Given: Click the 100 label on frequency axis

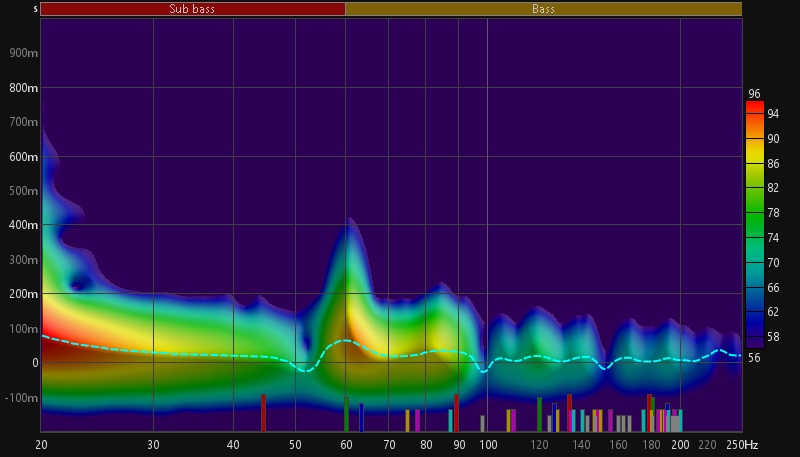Looking at the screenshot, I should [488, 445].
